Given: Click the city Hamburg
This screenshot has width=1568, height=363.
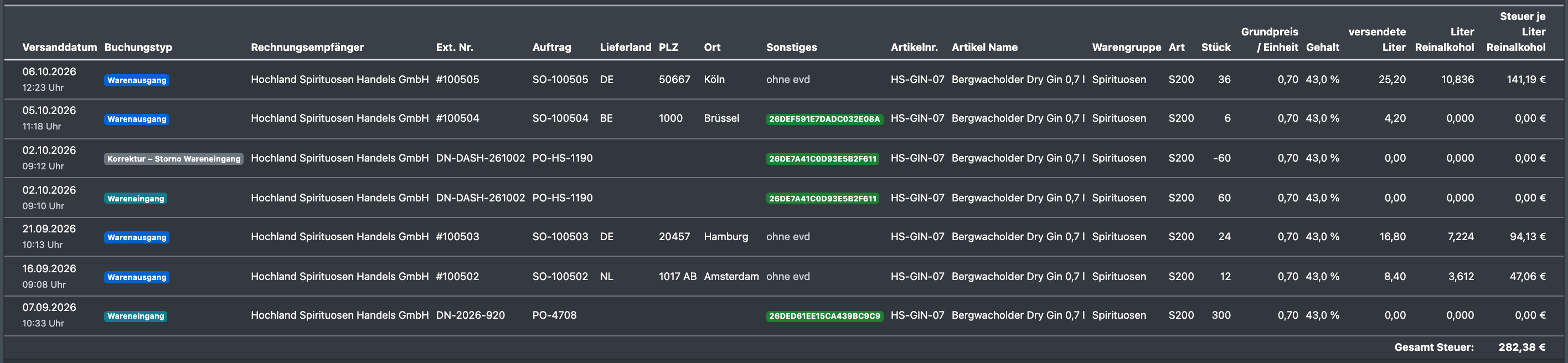Looking at the screenshot, I should (726, 237).
